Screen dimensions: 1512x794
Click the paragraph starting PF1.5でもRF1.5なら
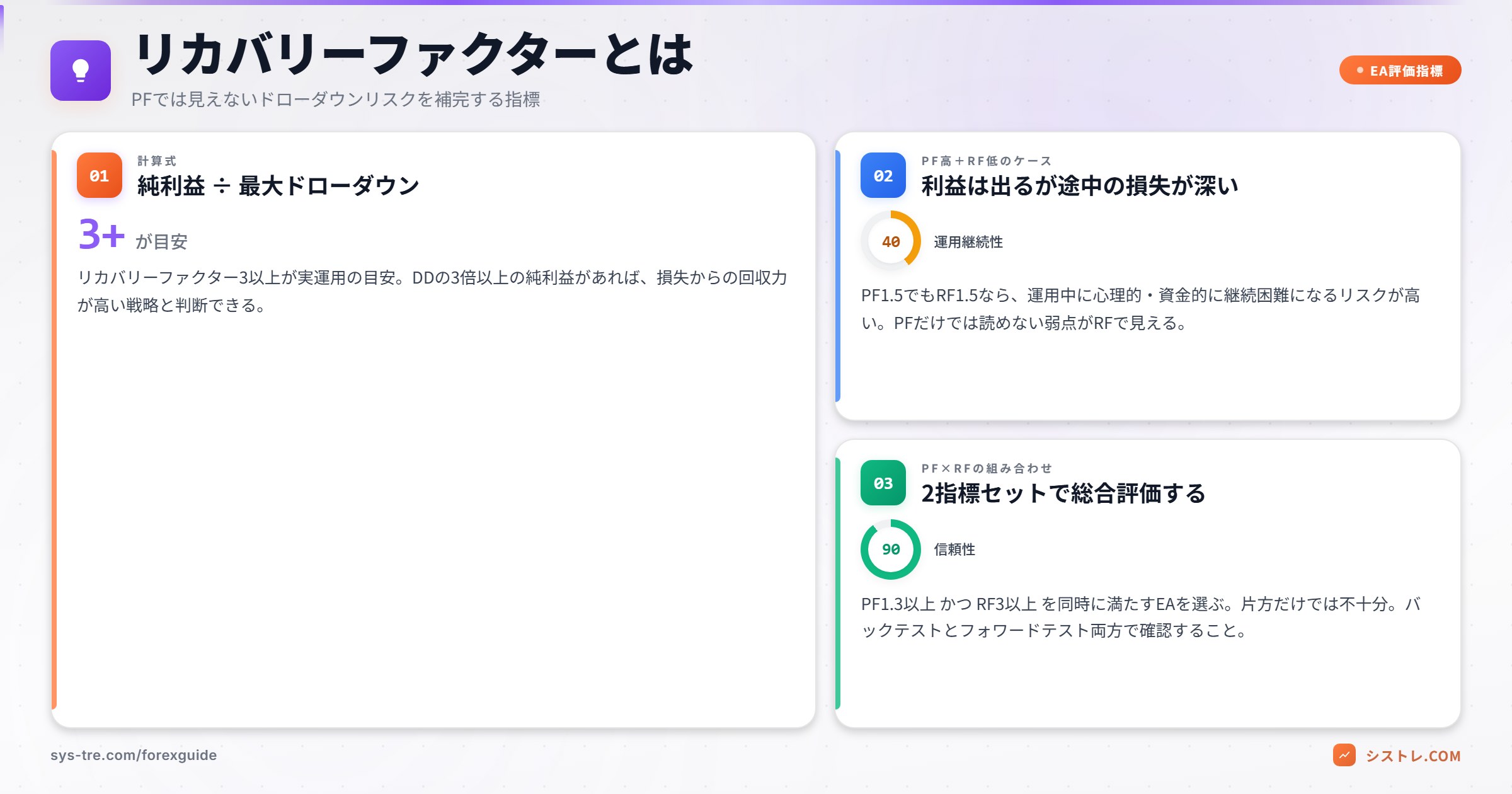coord(1140,309)
